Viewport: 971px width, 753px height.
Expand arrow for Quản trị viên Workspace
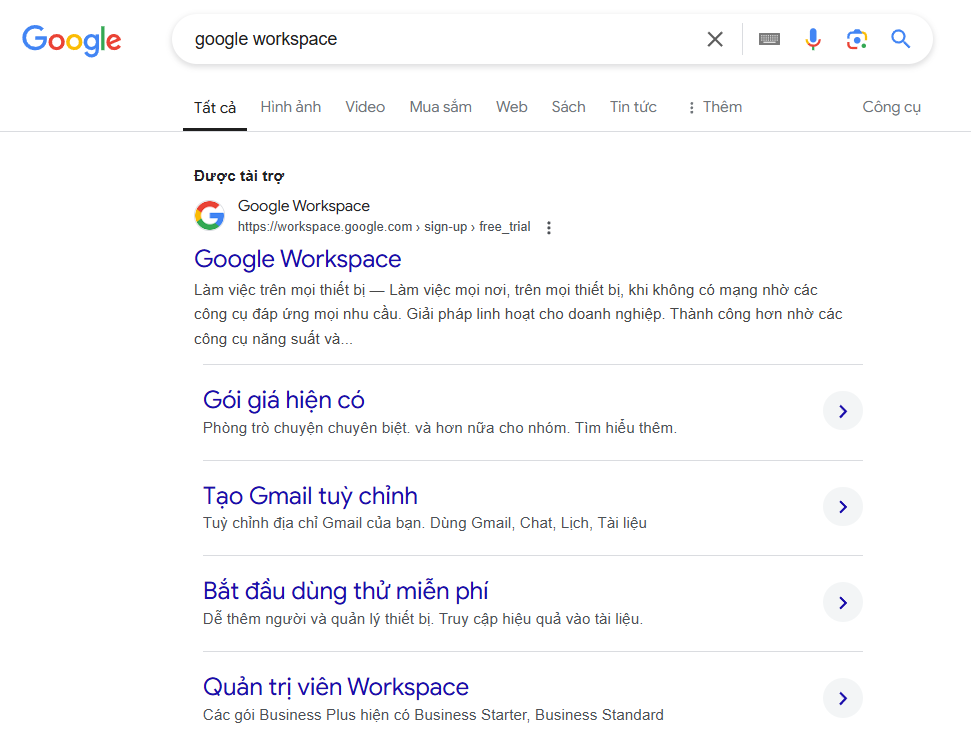843,699
